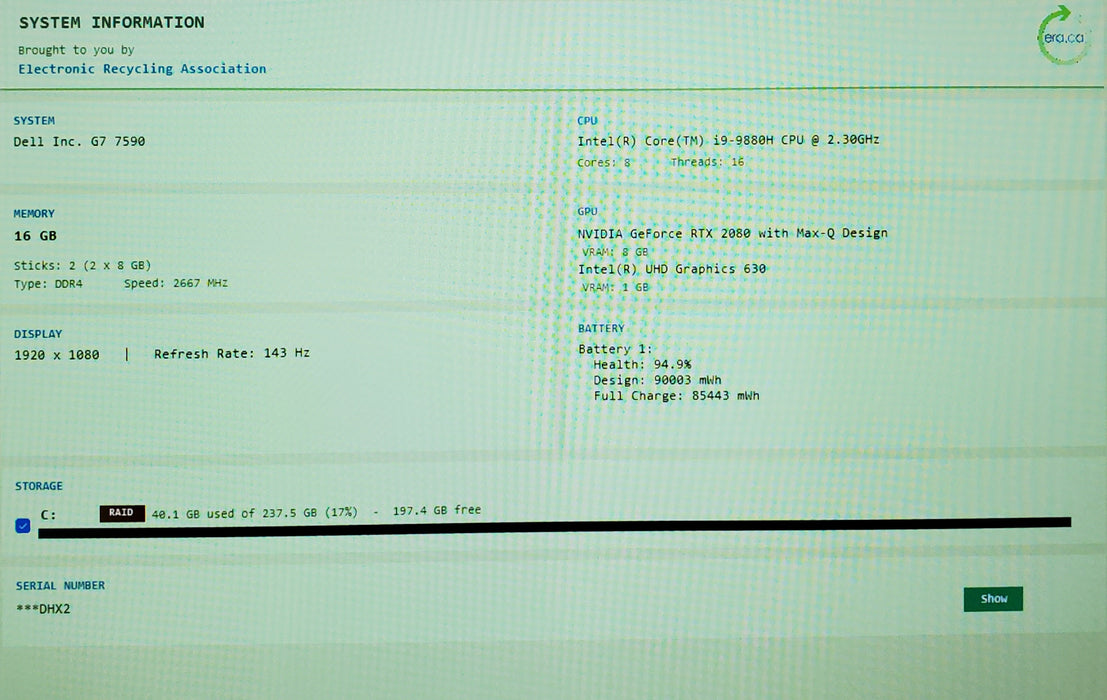The height and width of the screenshot is (700, 1107).
Task: Click the BATTERY section heading
Action: [x=601, y=328]
